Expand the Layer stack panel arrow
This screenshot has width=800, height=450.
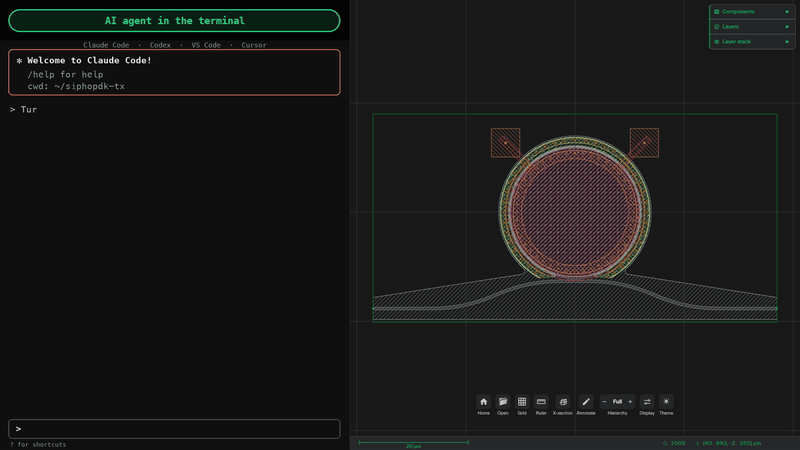click(787, 42)
